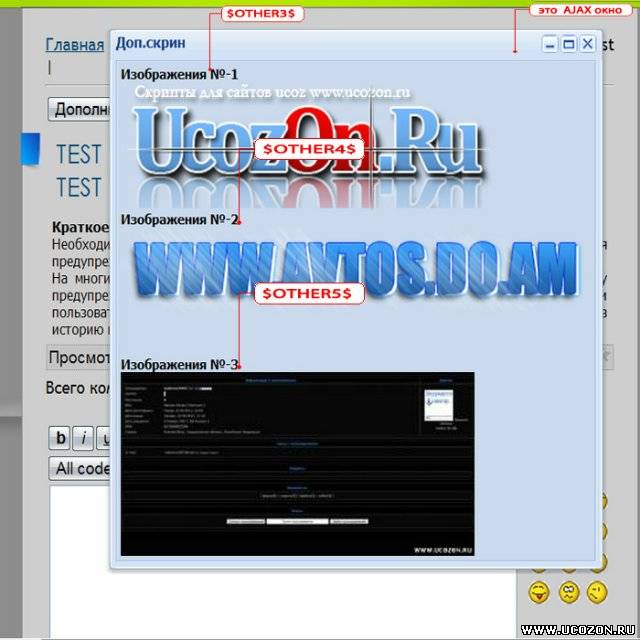
Task: Select the 'Изображения №-3' heading text
Action: [179, 364]
